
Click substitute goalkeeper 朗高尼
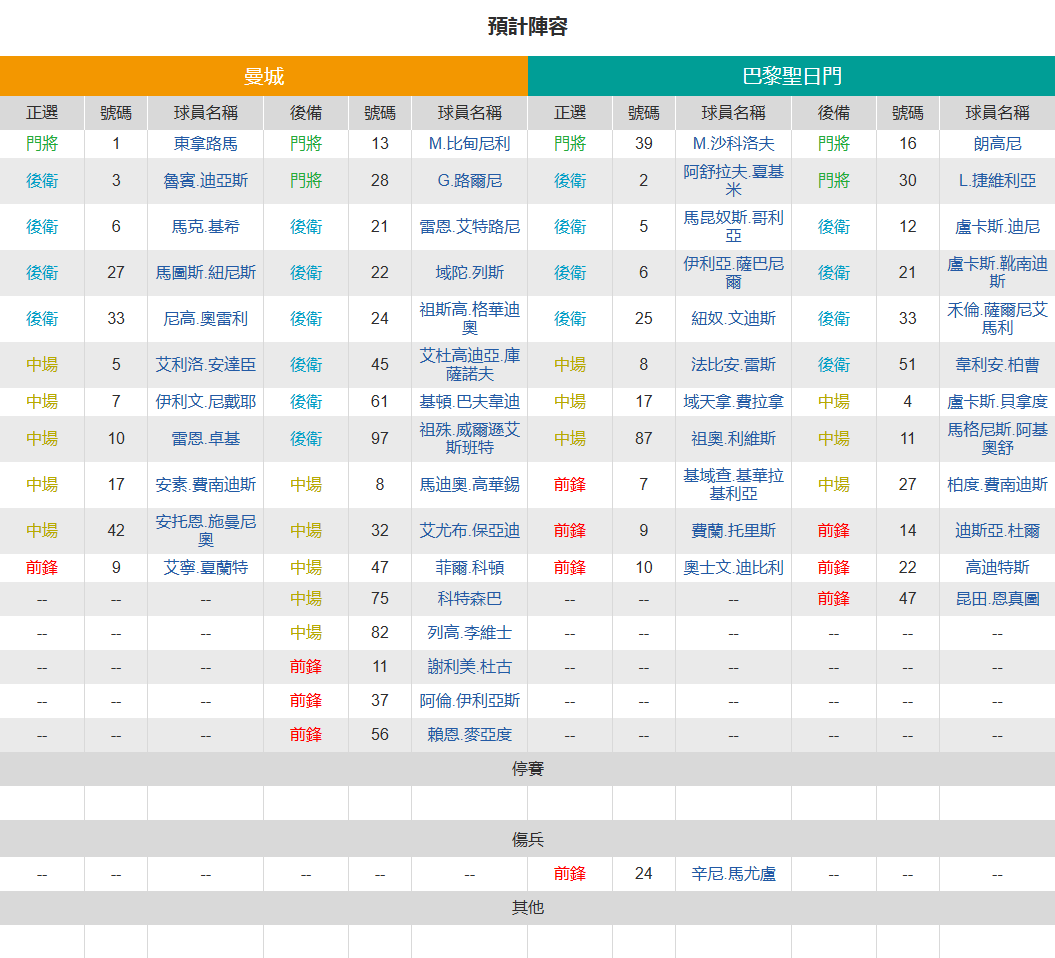click(x=997, y=144)
